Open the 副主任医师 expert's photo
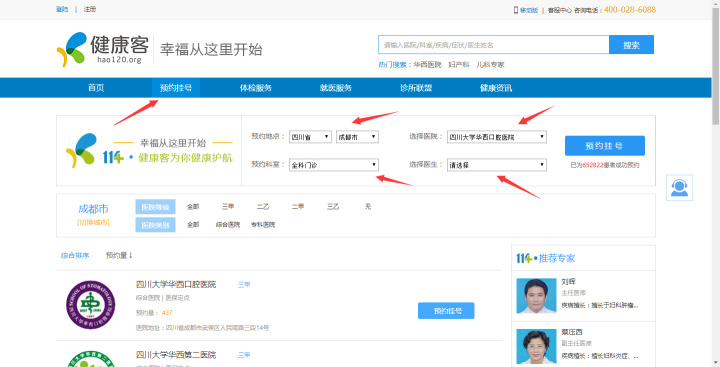 (536, 346)
